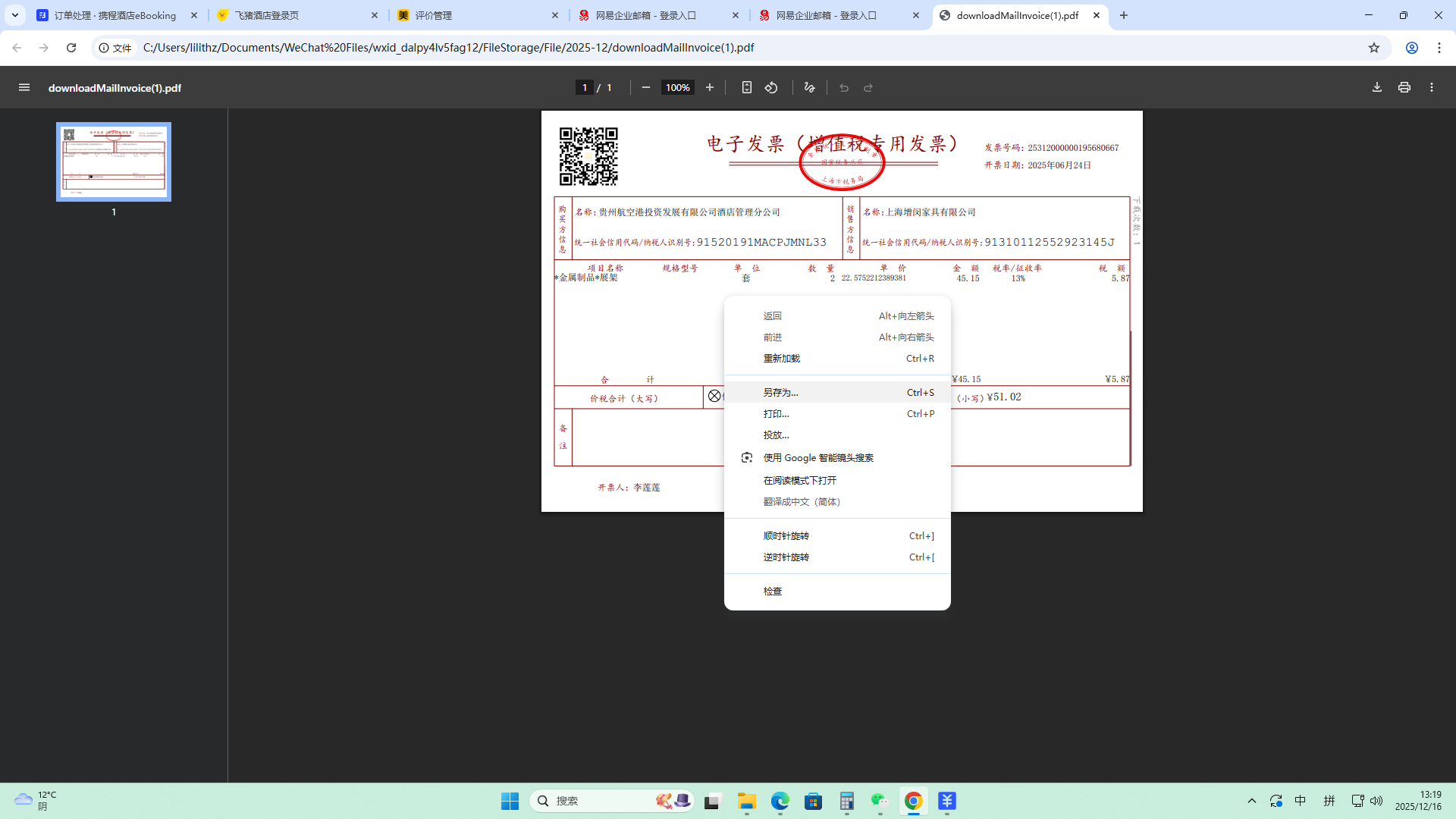
Task: Click the printer icon in the PDF toolbar
Action: pyautogui.click(x=1404, y=88)
